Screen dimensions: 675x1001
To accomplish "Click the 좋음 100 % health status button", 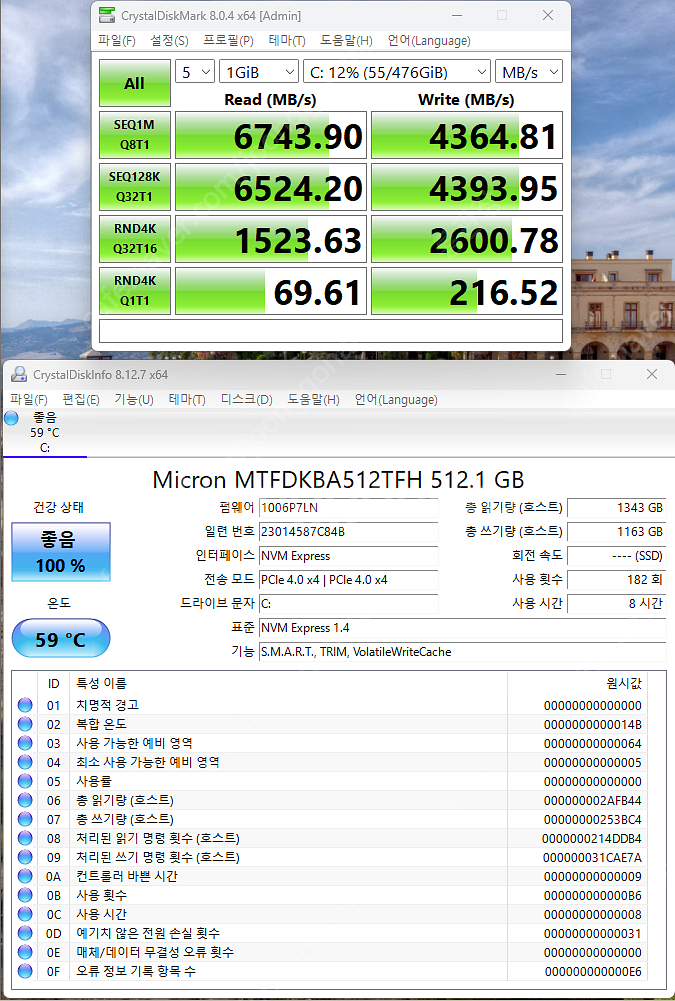I will [x=61, y=552].
